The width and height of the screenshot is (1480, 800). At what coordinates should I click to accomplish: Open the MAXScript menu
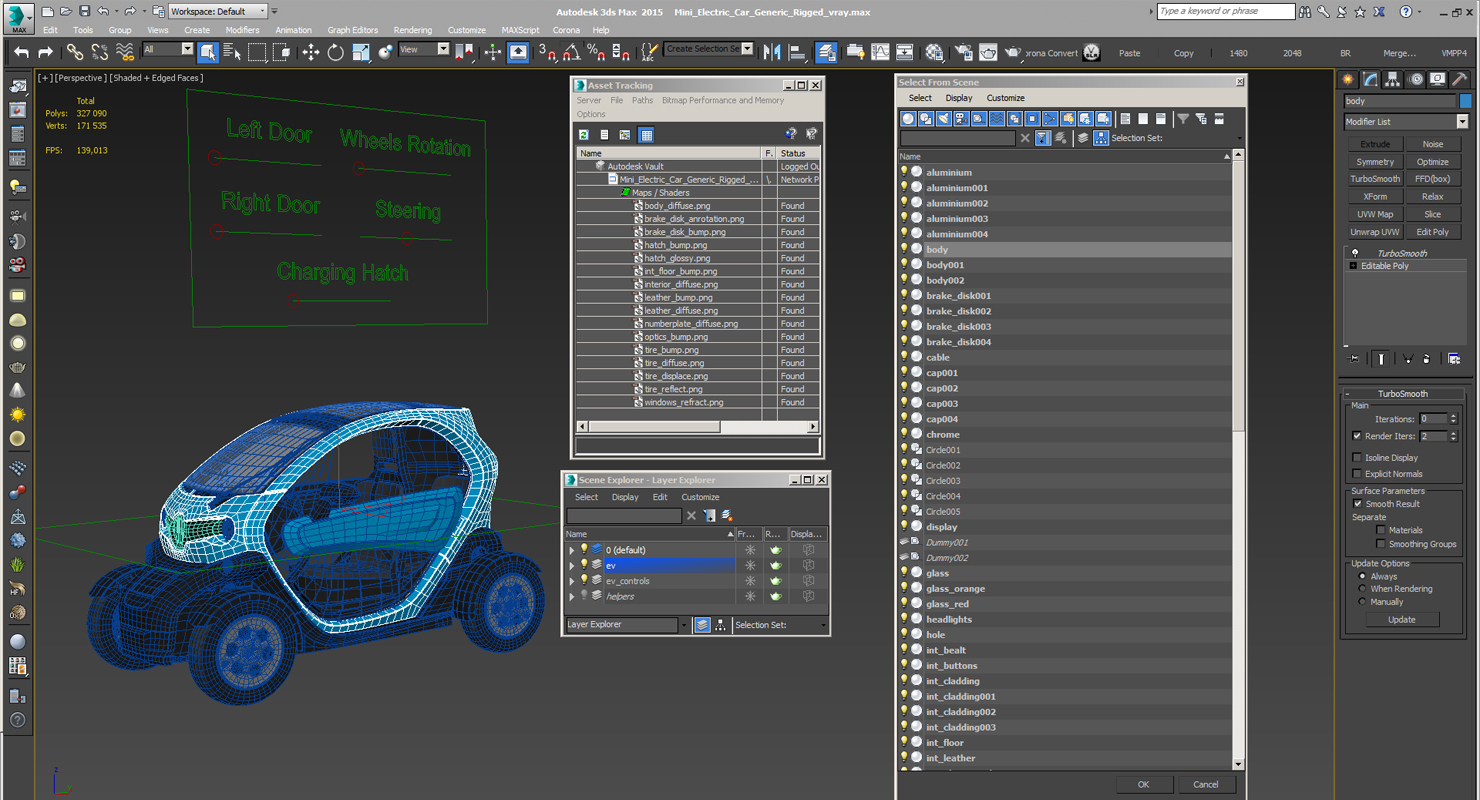[520, 30]
